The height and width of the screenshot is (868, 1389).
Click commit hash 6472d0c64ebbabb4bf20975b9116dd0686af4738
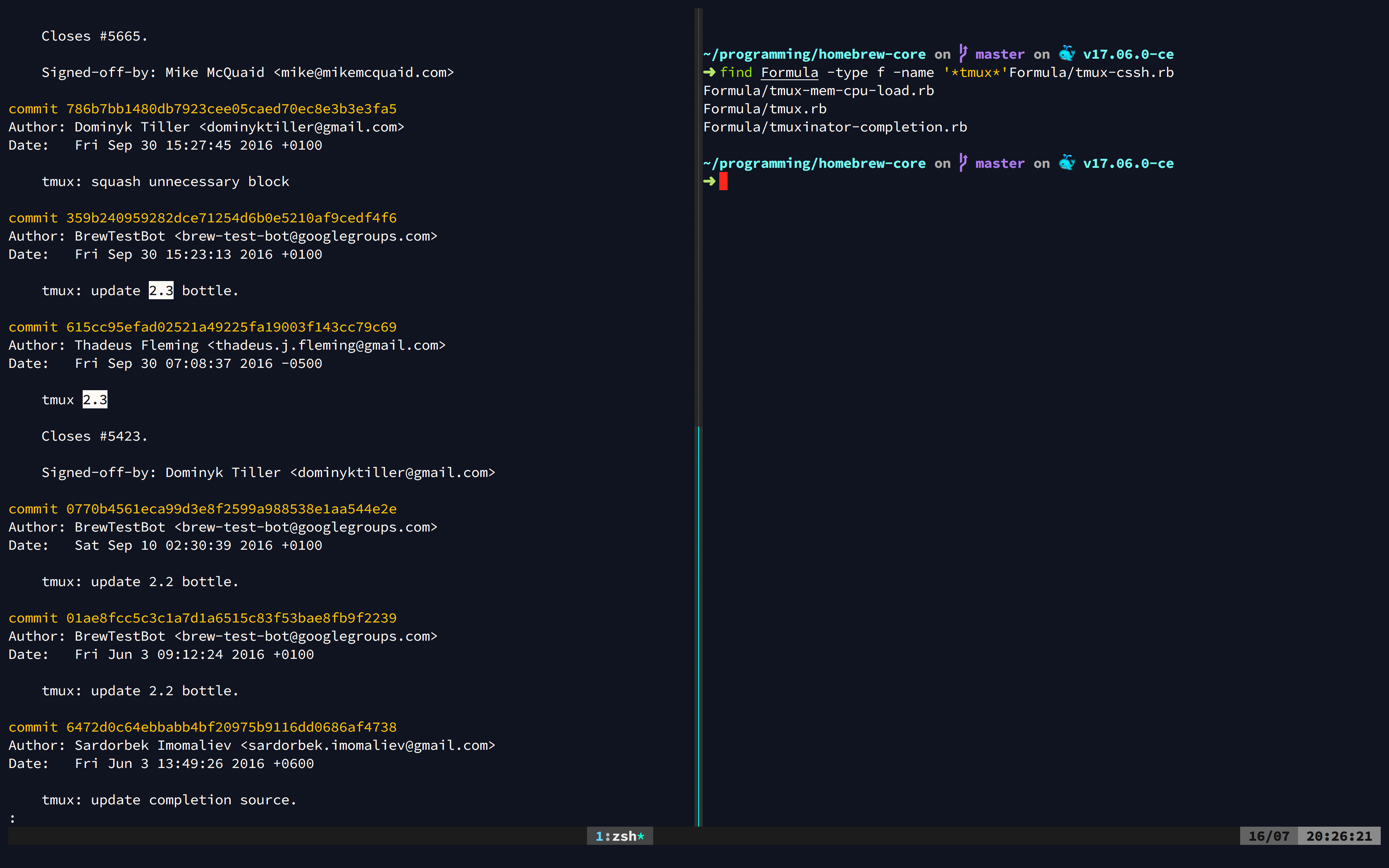tap(231, 727)
